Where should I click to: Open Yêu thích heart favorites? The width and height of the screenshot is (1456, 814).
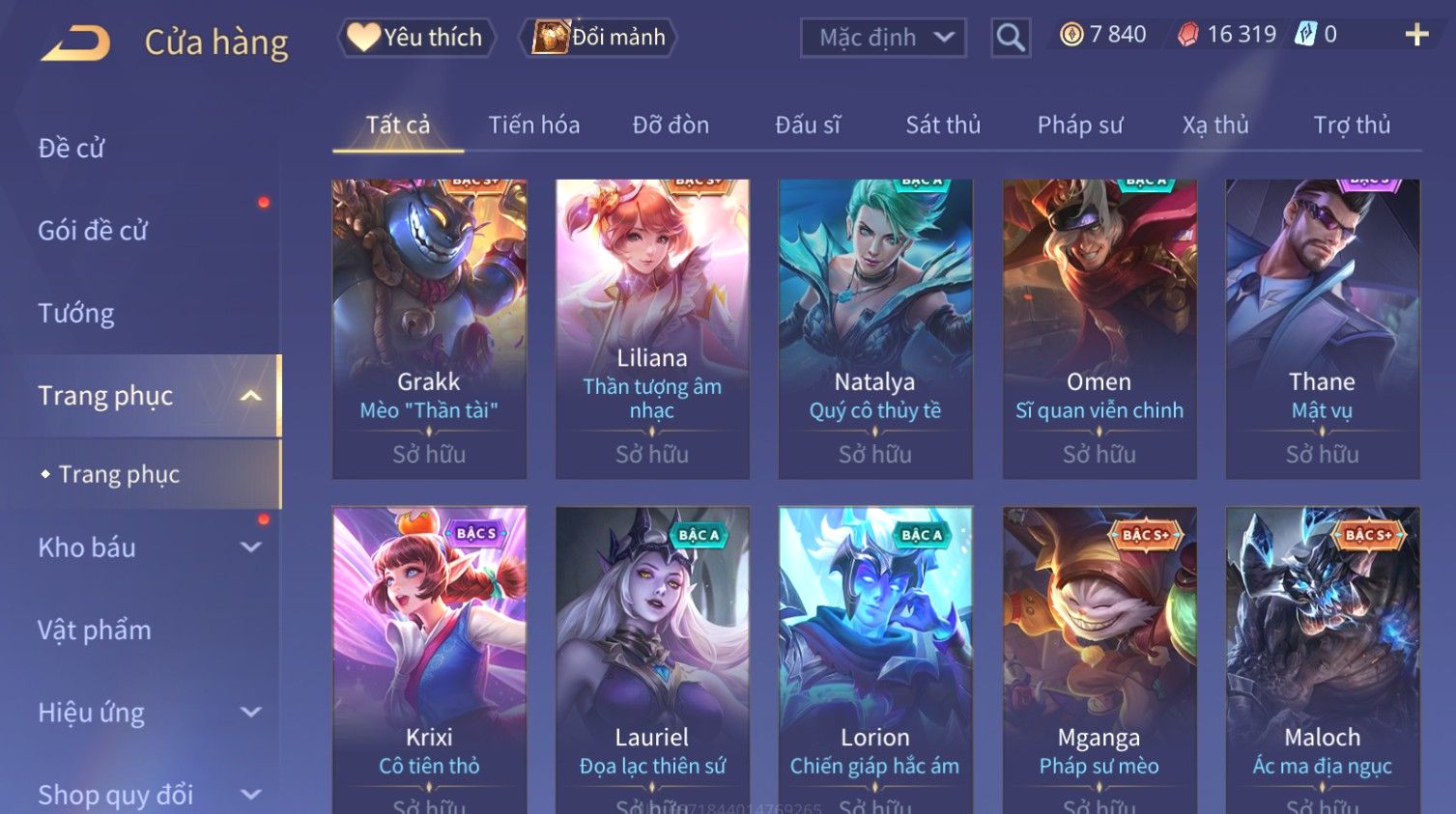point(415,38)
